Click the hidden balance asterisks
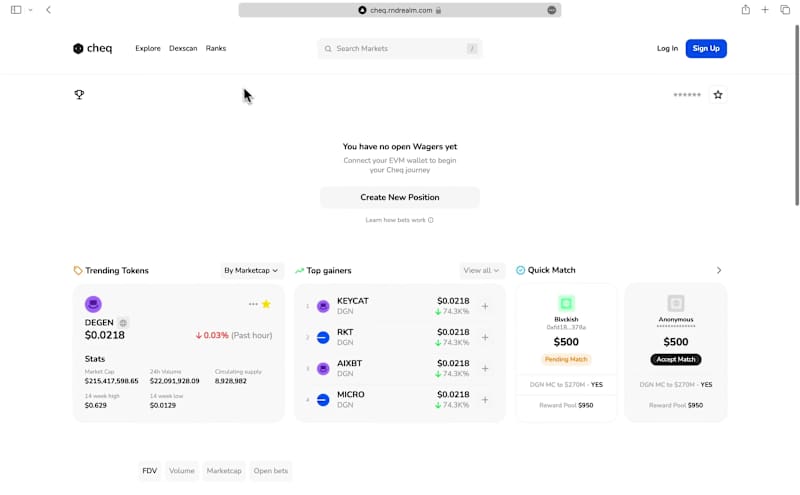The image size is (800, 495). tap(687, 94)
